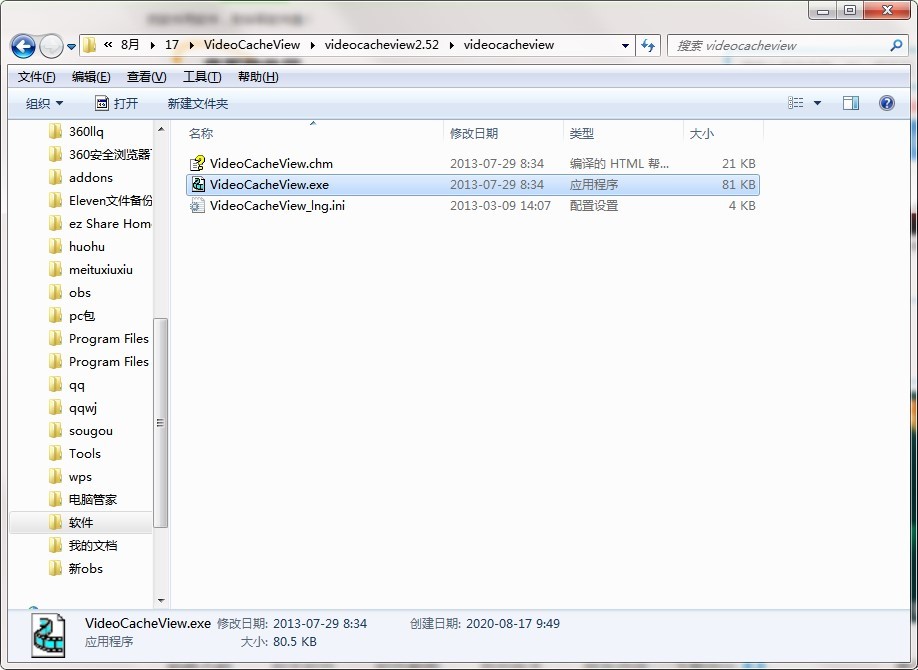
Task: Select the 360llq folder in tree
Action: click(86, 131)
